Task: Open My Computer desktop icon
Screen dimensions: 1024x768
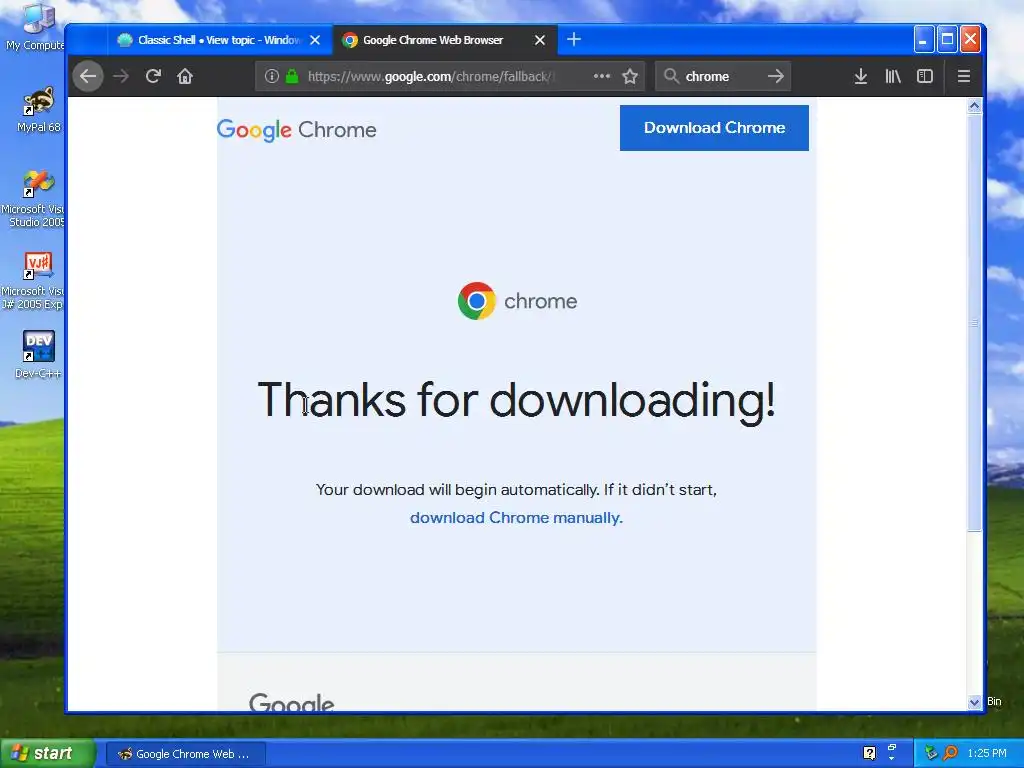Action: pos(36,27)
